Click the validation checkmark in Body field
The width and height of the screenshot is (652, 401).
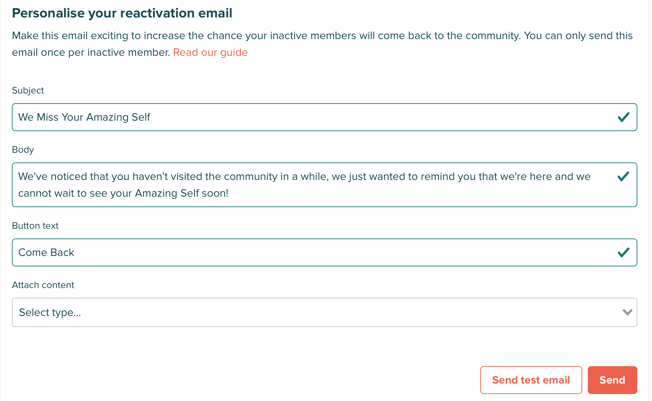point(623,177)
